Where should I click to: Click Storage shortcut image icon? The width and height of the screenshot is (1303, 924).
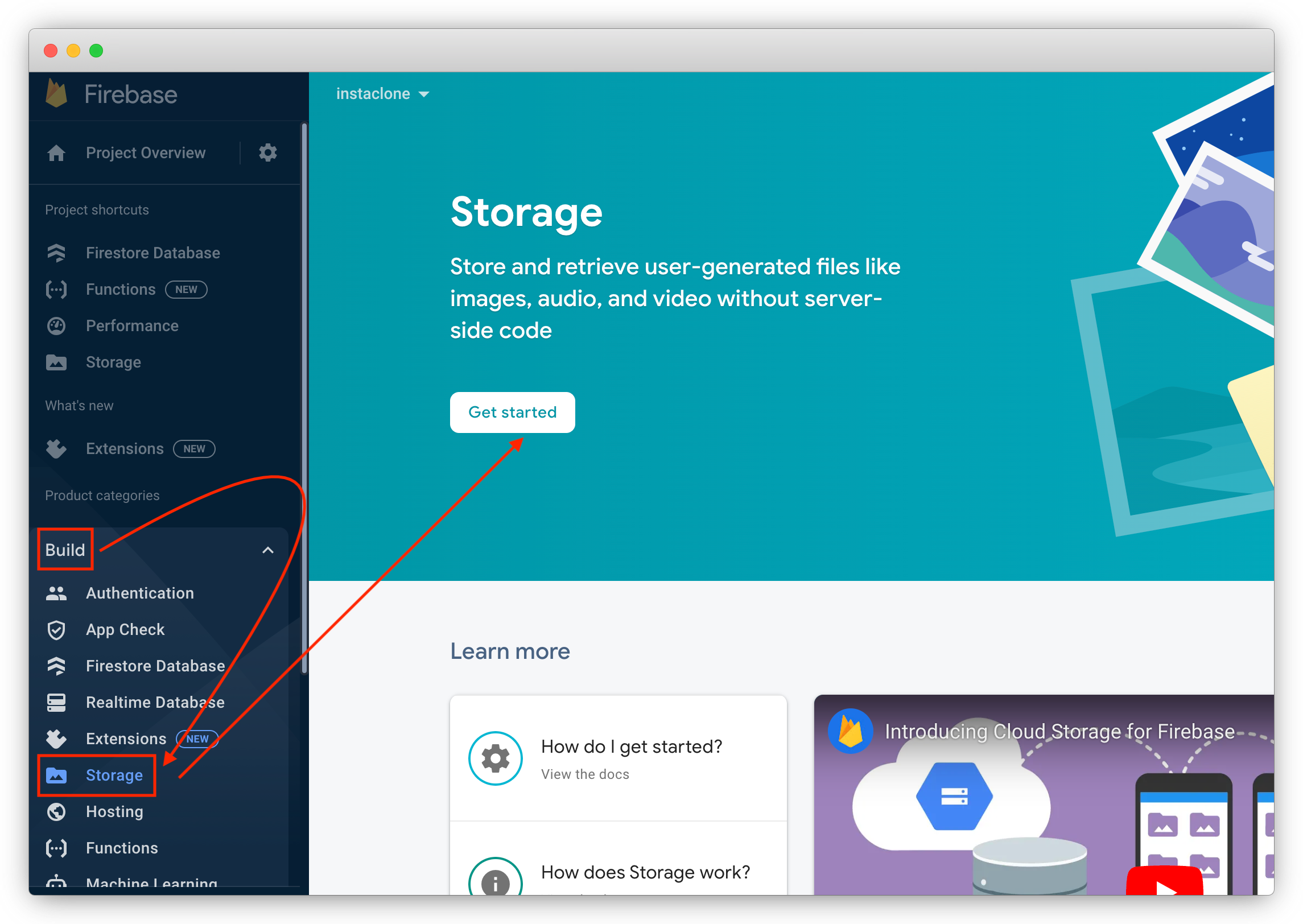56,362
